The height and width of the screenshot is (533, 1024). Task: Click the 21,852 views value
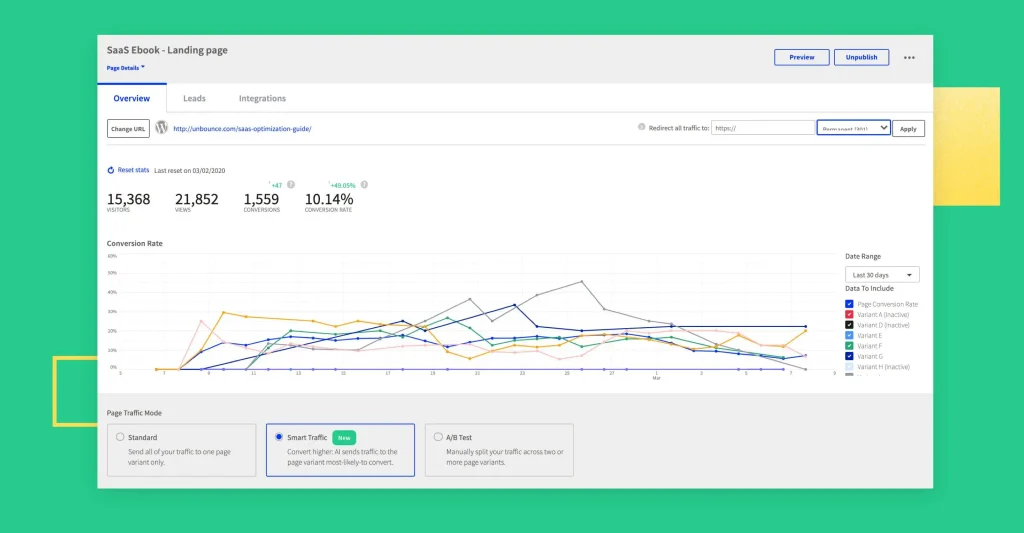[x=197, y=199]
